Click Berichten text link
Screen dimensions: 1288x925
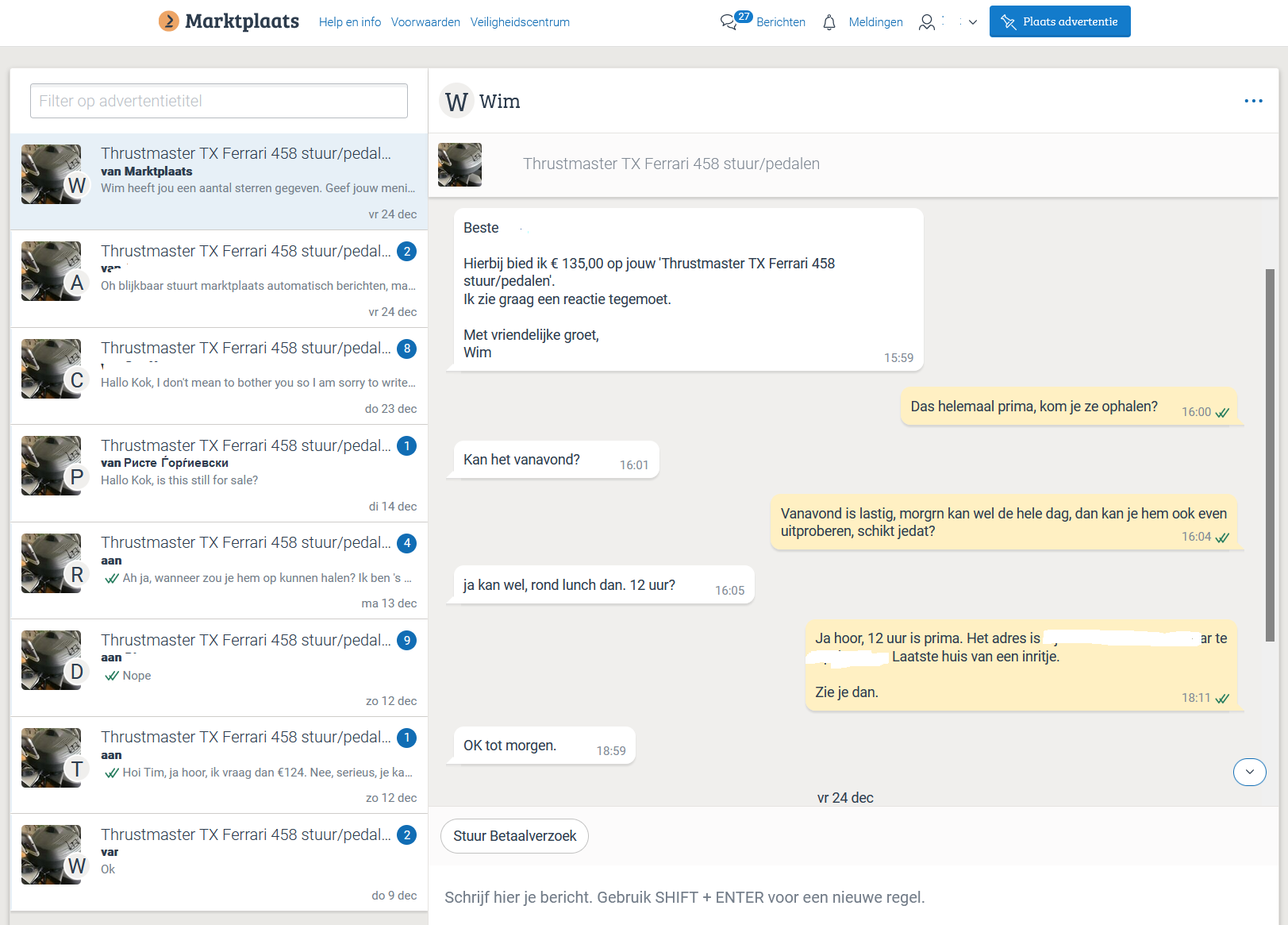(x=781, y=22)
